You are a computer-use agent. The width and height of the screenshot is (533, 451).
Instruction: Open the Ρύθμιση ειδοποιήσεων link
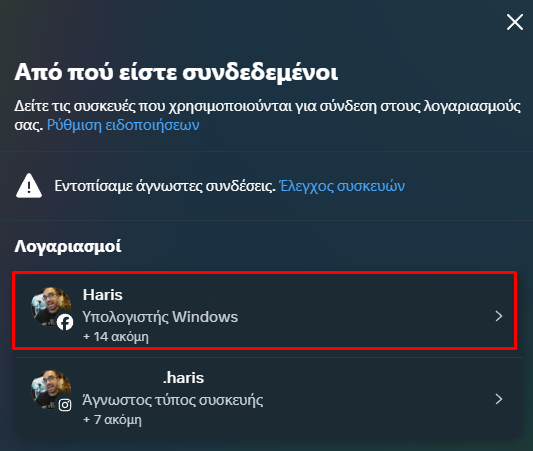[123, 125]
